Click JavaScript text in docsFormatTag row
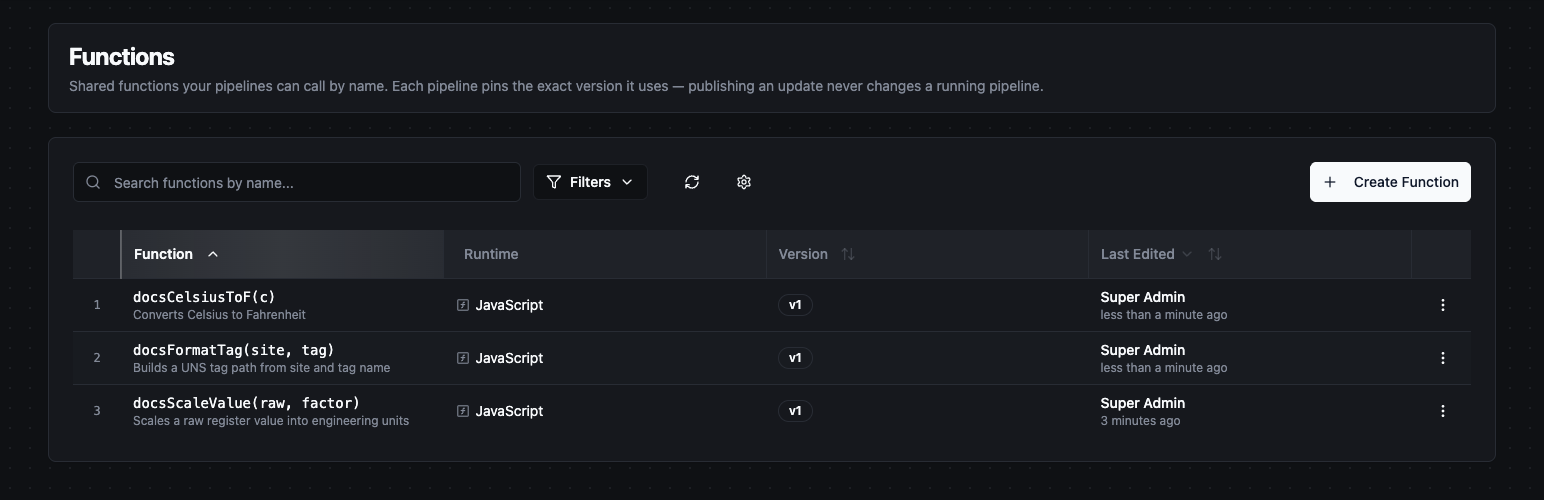This screenshot has height=500, width=1544. tap(509, 358)
